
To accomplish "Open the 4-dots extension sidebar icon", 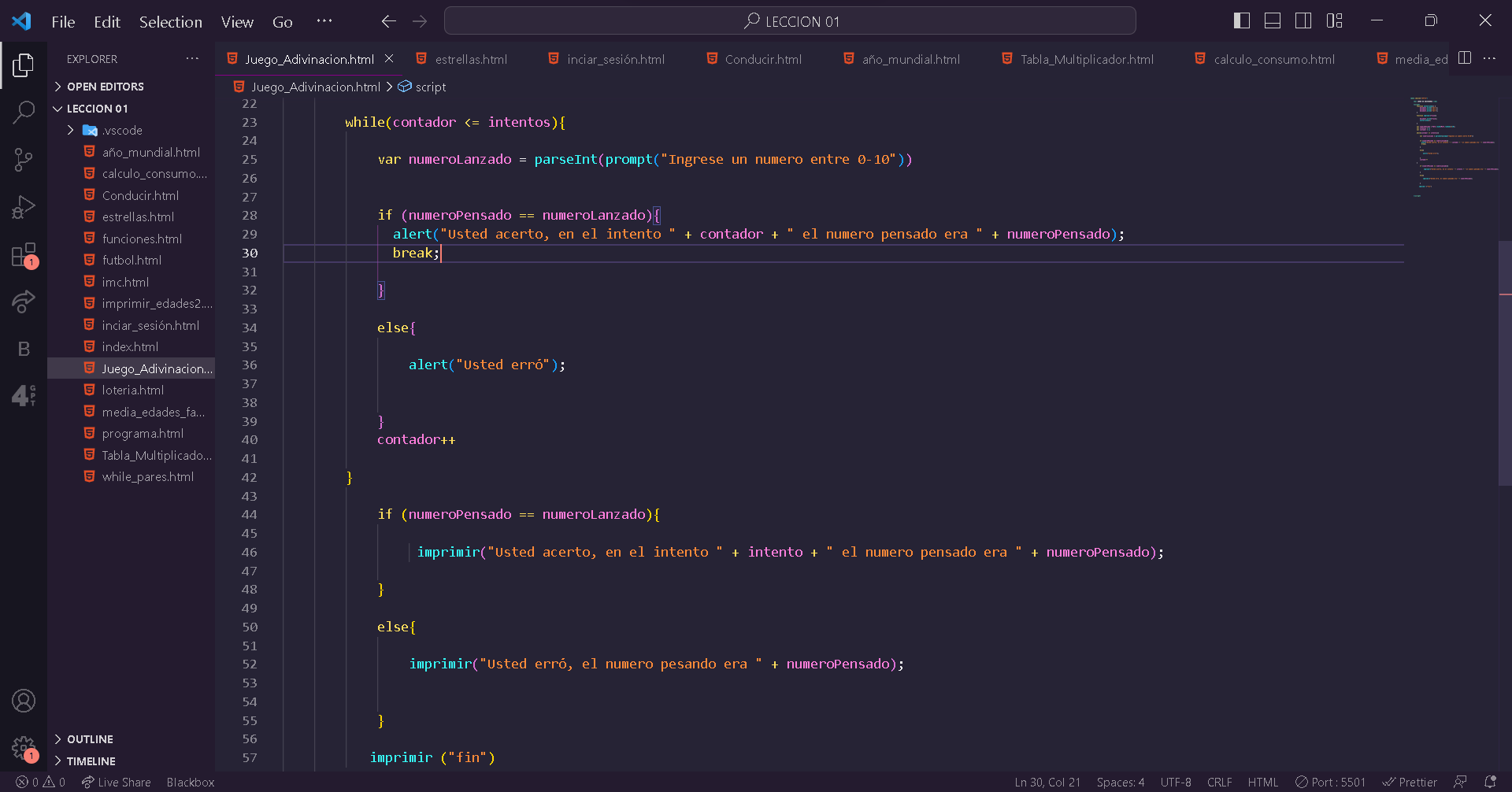I will point(24,395).
